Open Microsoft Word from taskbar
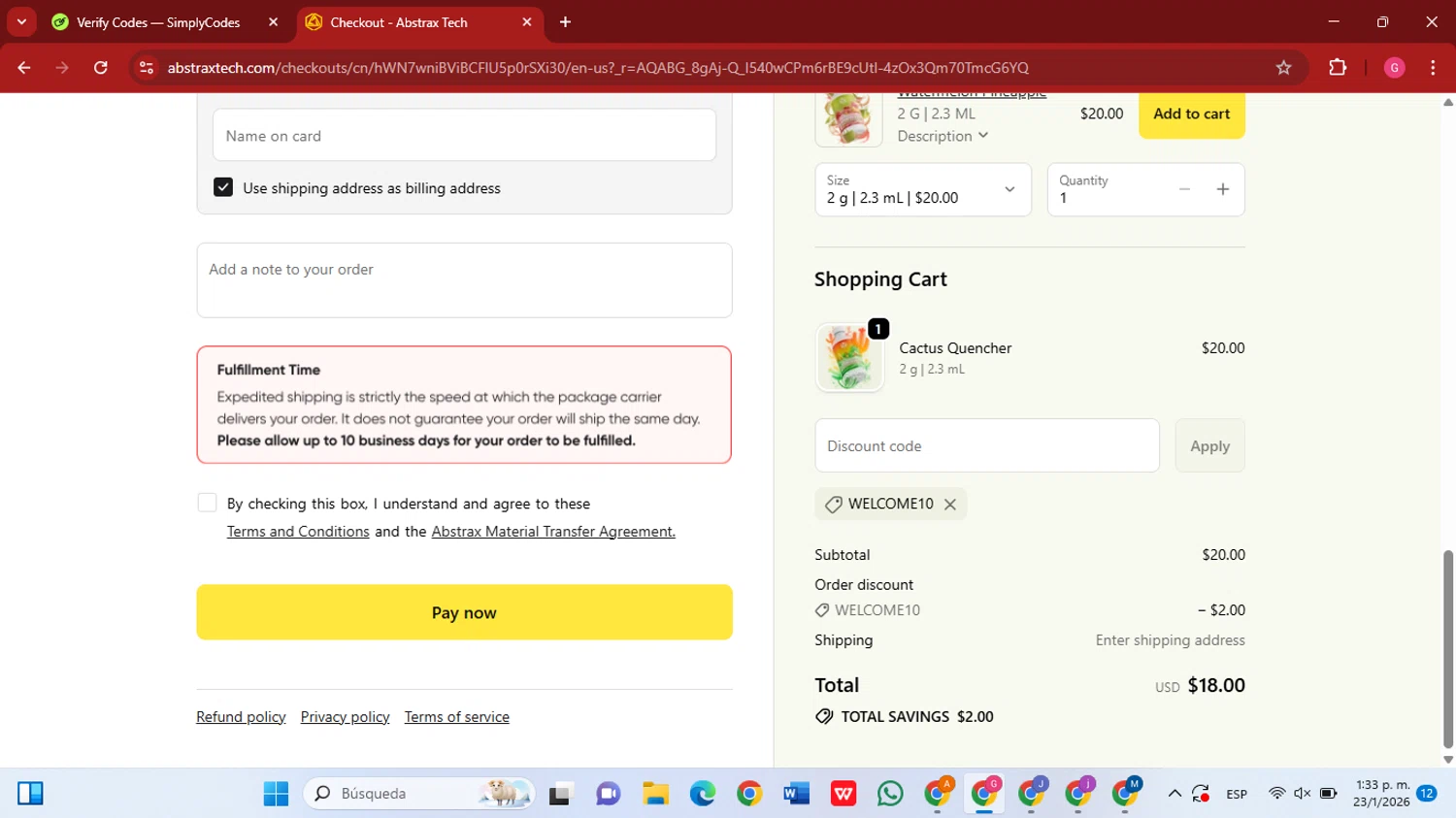 (x=796, y=794)
